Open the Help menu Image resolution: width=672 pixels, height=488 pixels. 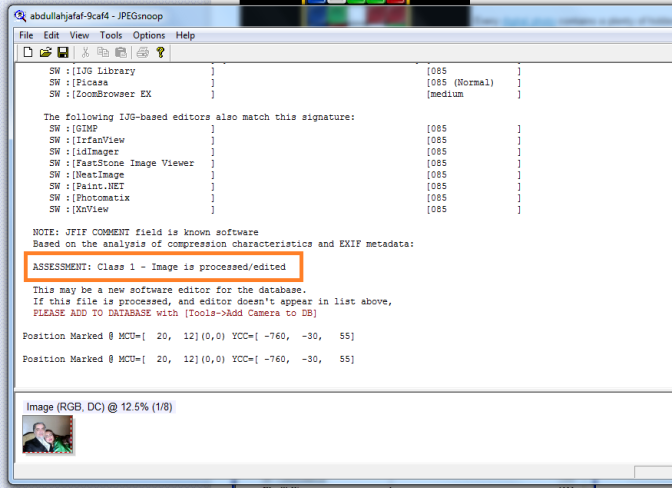(186, 35)
